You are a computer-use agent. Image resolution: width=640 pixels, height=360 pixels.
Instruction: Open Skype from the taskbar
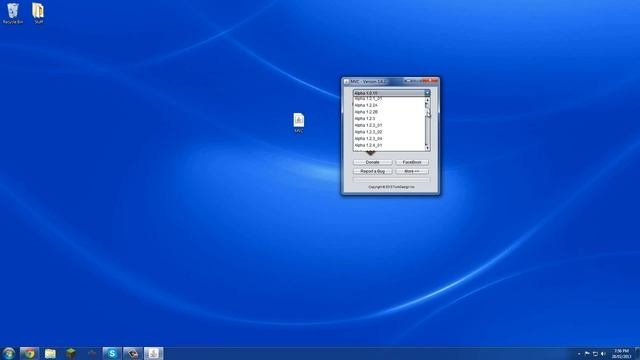click(x=112, y=353)
